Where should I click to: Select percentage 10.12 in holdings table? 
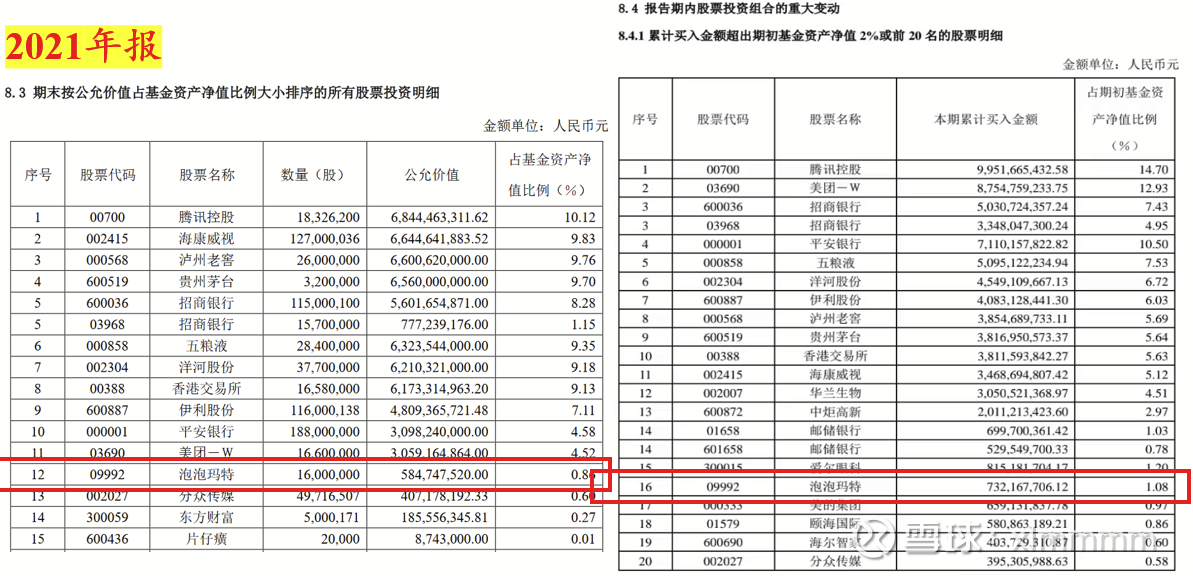click(x=580, y=218)
